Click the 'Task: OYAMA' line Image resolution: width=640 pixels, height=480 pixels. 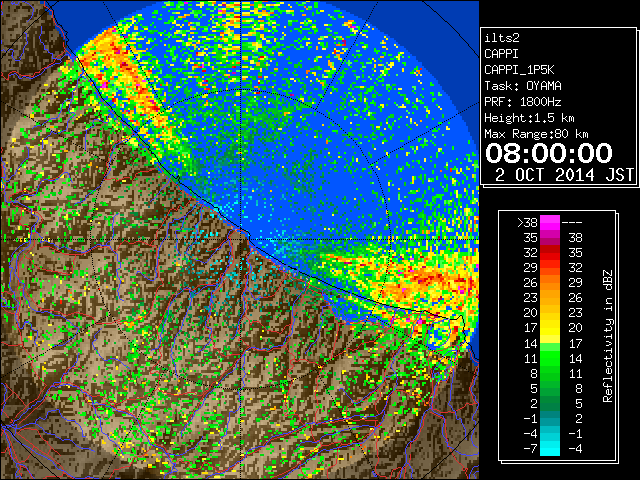pyautogui.click(x=522, y=86)
